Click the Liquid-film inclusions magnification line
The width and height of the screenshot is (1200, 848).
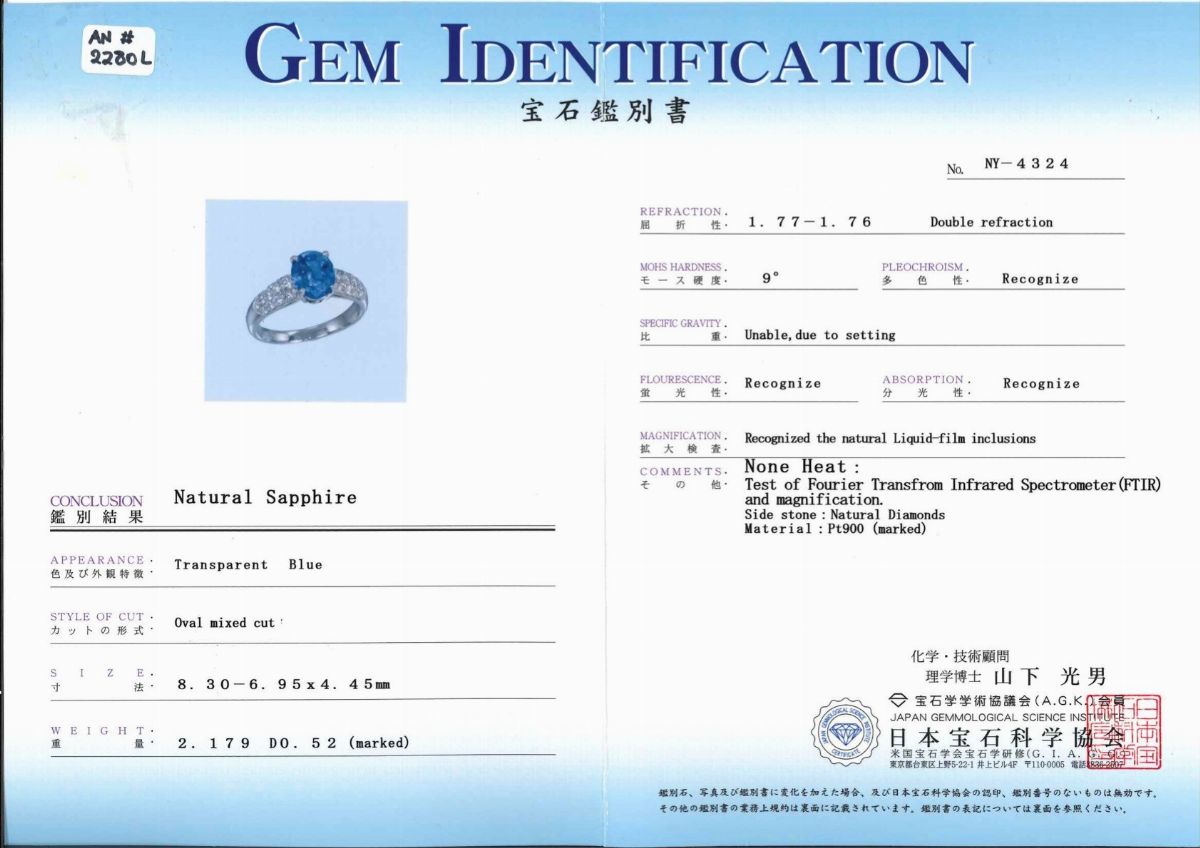tap(890, 438)
